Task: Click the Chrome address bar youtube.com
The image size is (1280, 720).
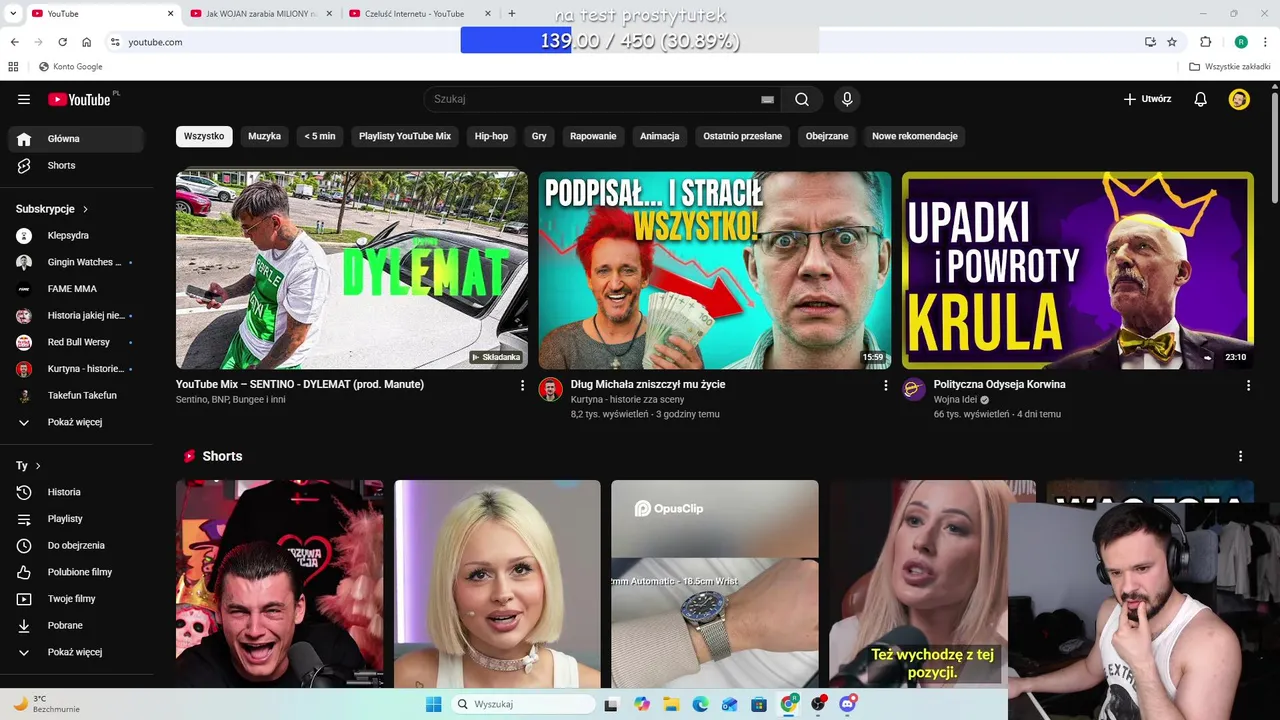Action: click(x=155, y=42)
